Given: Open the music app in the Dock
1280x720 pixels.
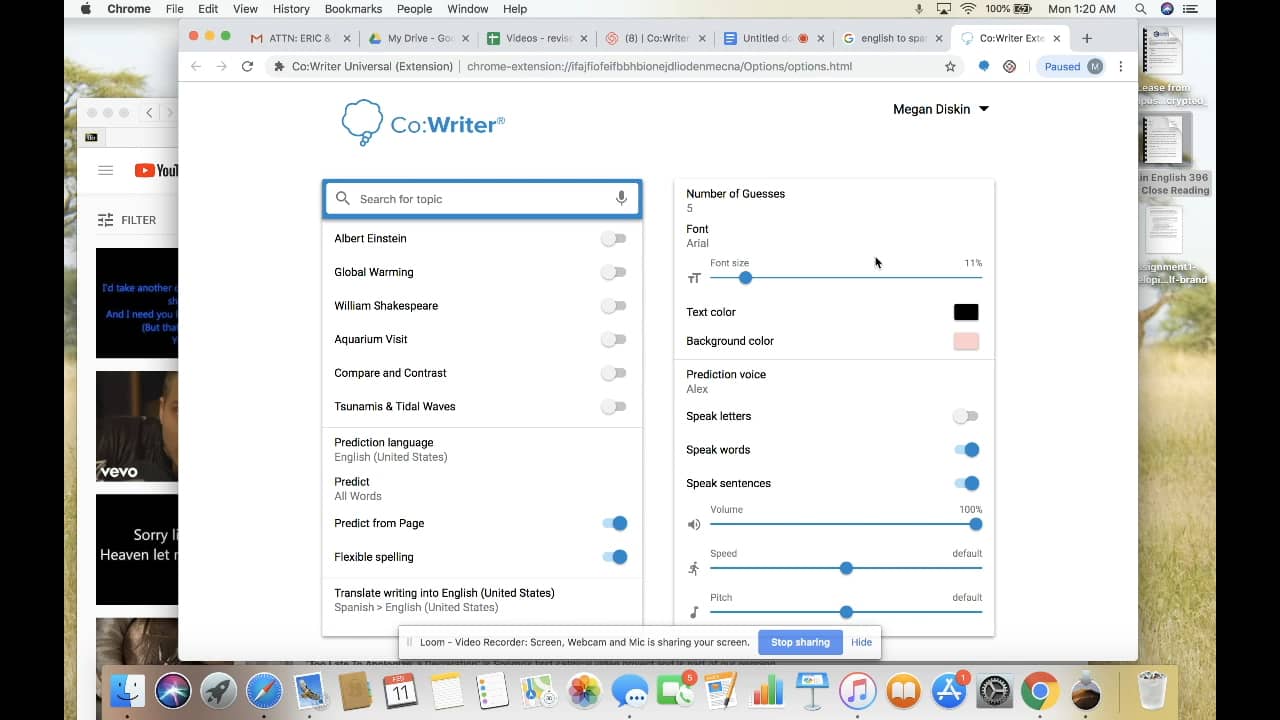Looking at the screenshot, I should click(857, 691).
